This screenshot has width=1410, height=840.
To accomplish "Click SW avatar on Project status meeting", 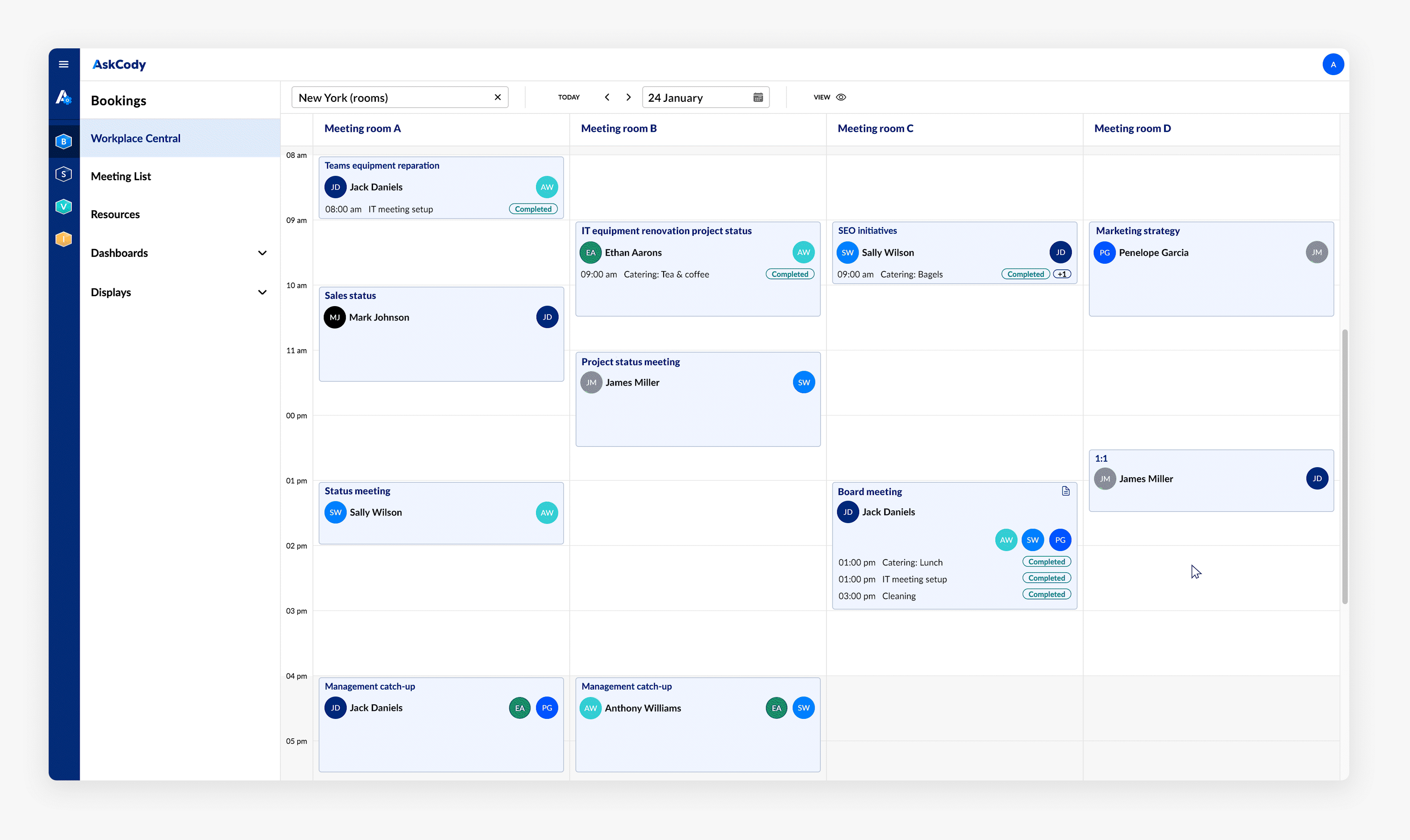I will (x=804, y=382).
